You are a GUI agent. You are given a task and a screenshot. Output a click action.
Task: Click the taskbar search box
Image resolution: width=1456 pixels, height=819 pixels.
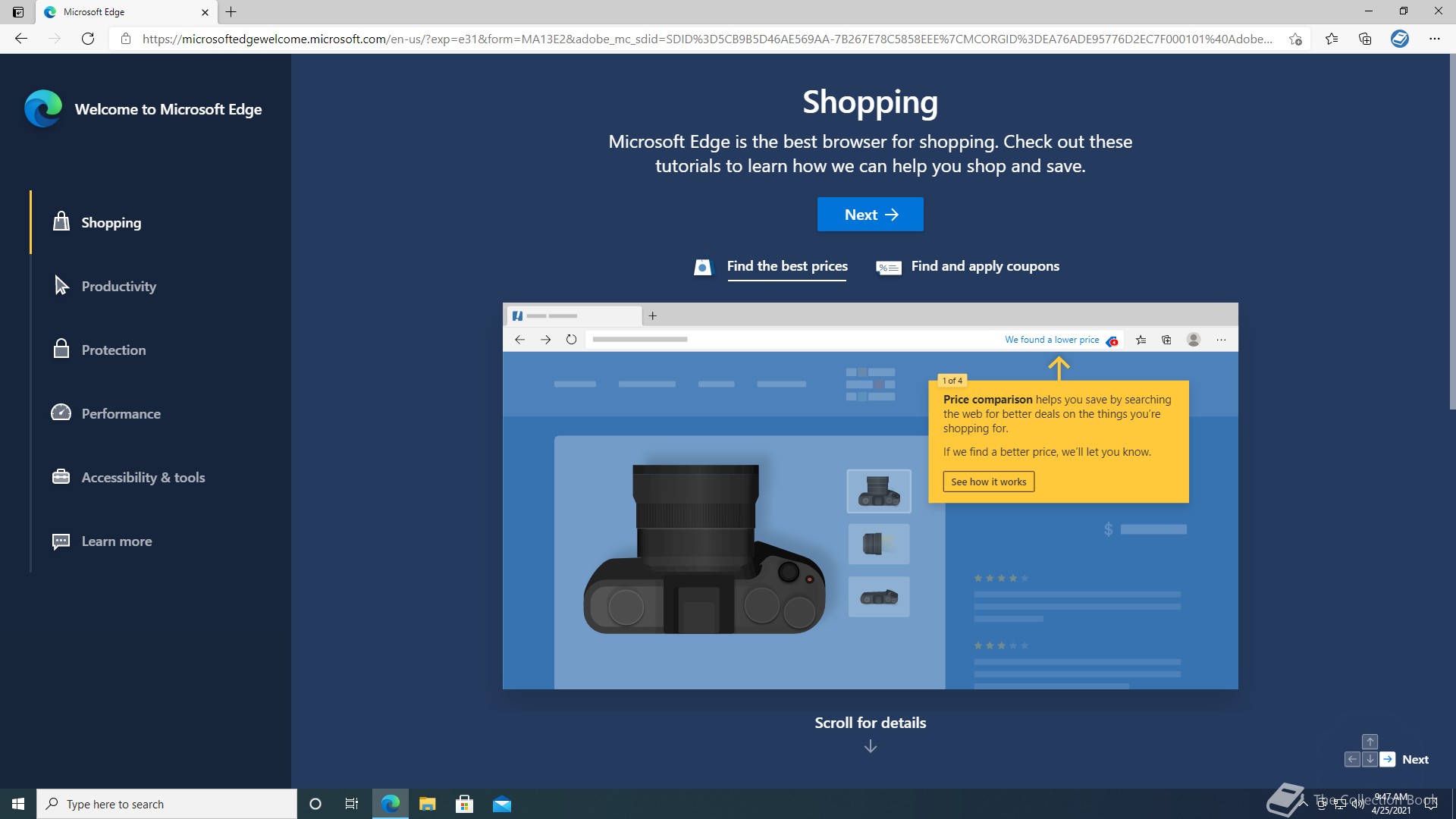(x=167, y=804)
